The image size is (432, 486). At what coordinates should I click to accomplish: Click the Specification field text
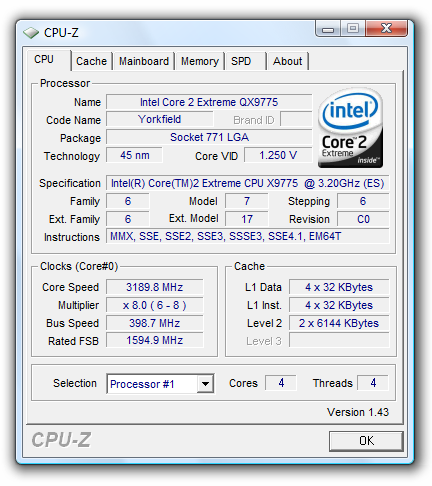tap(247, 183)
